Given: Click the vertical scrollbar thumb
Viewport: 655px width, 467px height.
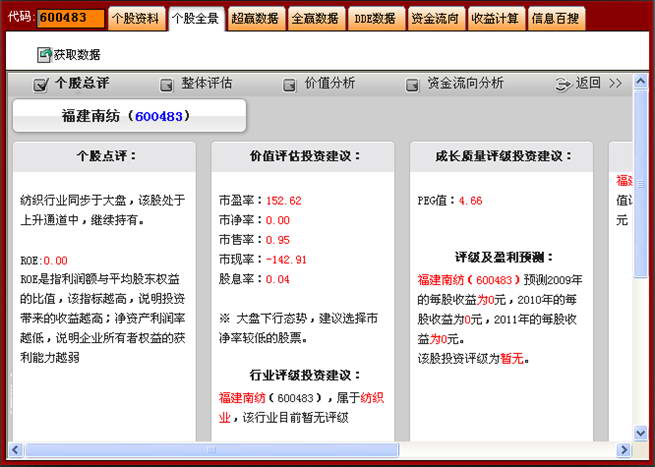Looking at the screenshot, I should pos(640,183).
